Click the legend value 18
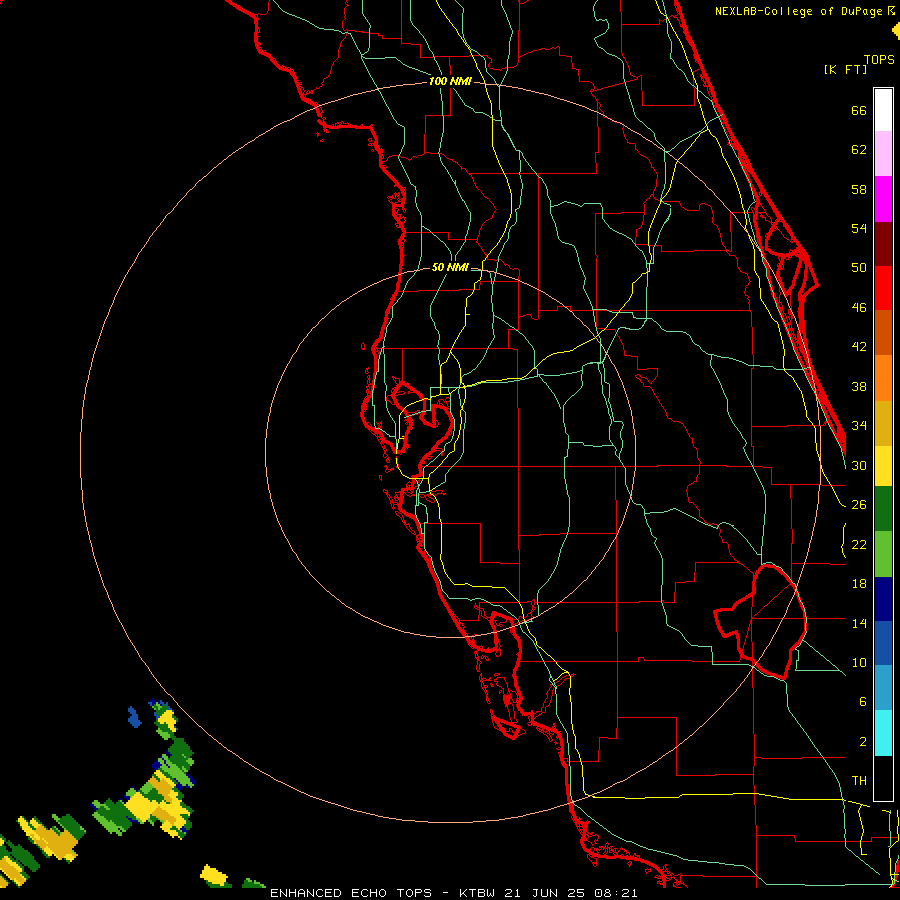Image resolution: width=900 pixels, height=900 pixels. point(859,584)
